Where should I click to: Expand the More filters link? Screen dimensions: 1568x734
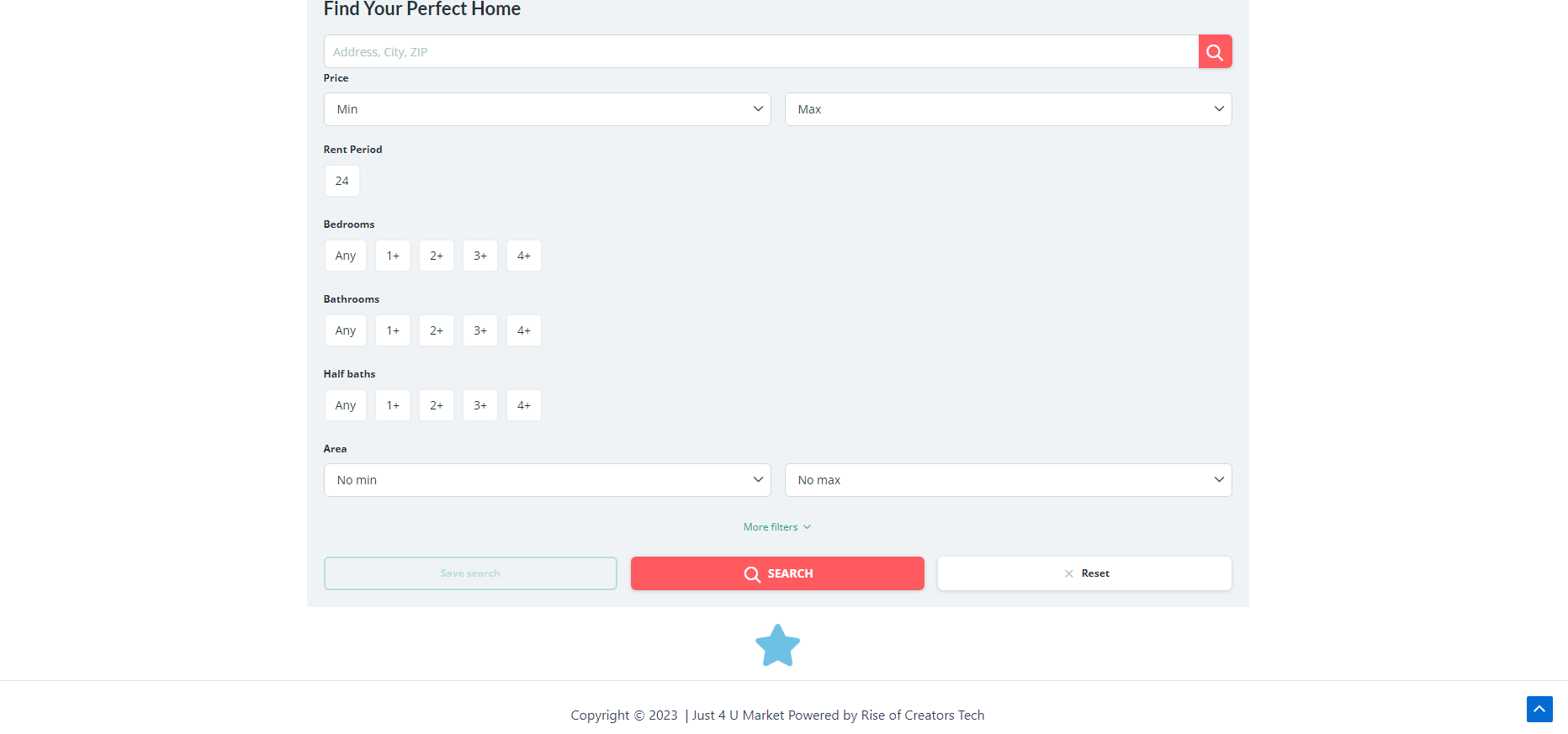(x=776, y=527)
